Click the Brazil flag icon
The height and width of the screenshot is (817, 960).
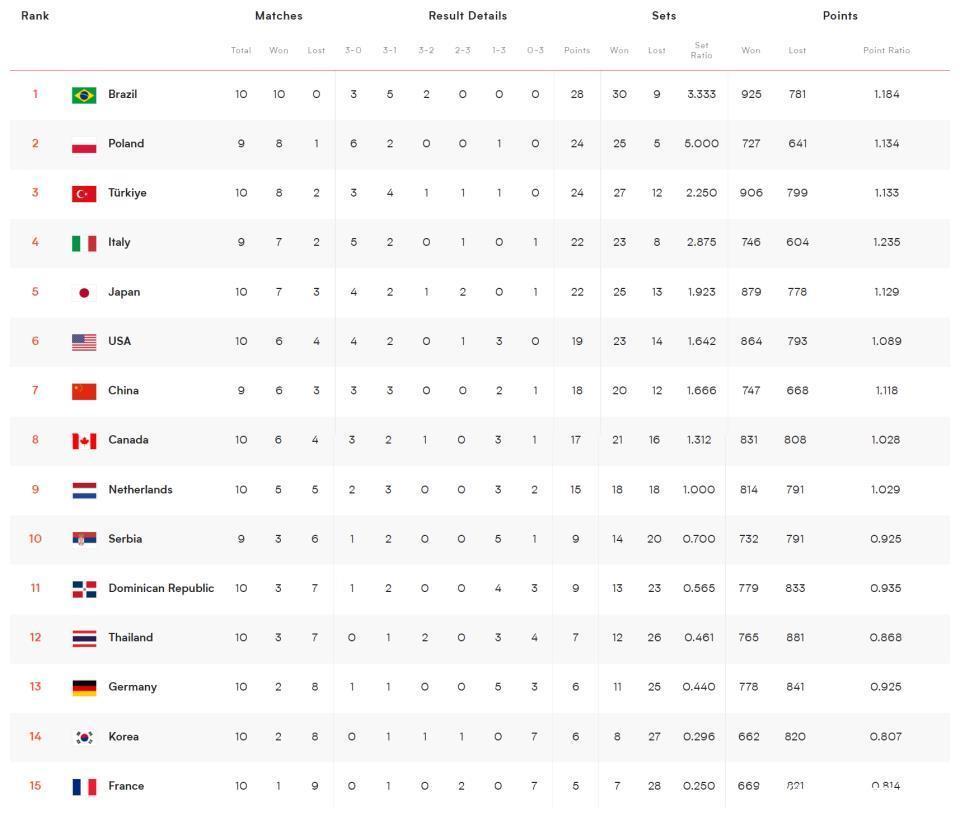click(x=84, y=95)
